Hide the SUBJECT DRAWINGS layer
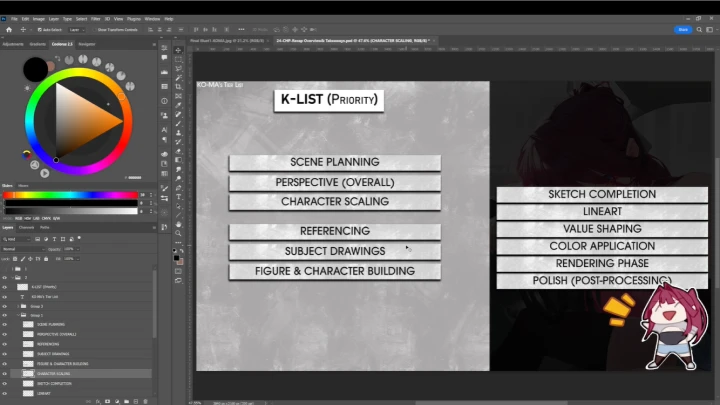Screen dimensions: 720x405 click(x=5, y=354)
